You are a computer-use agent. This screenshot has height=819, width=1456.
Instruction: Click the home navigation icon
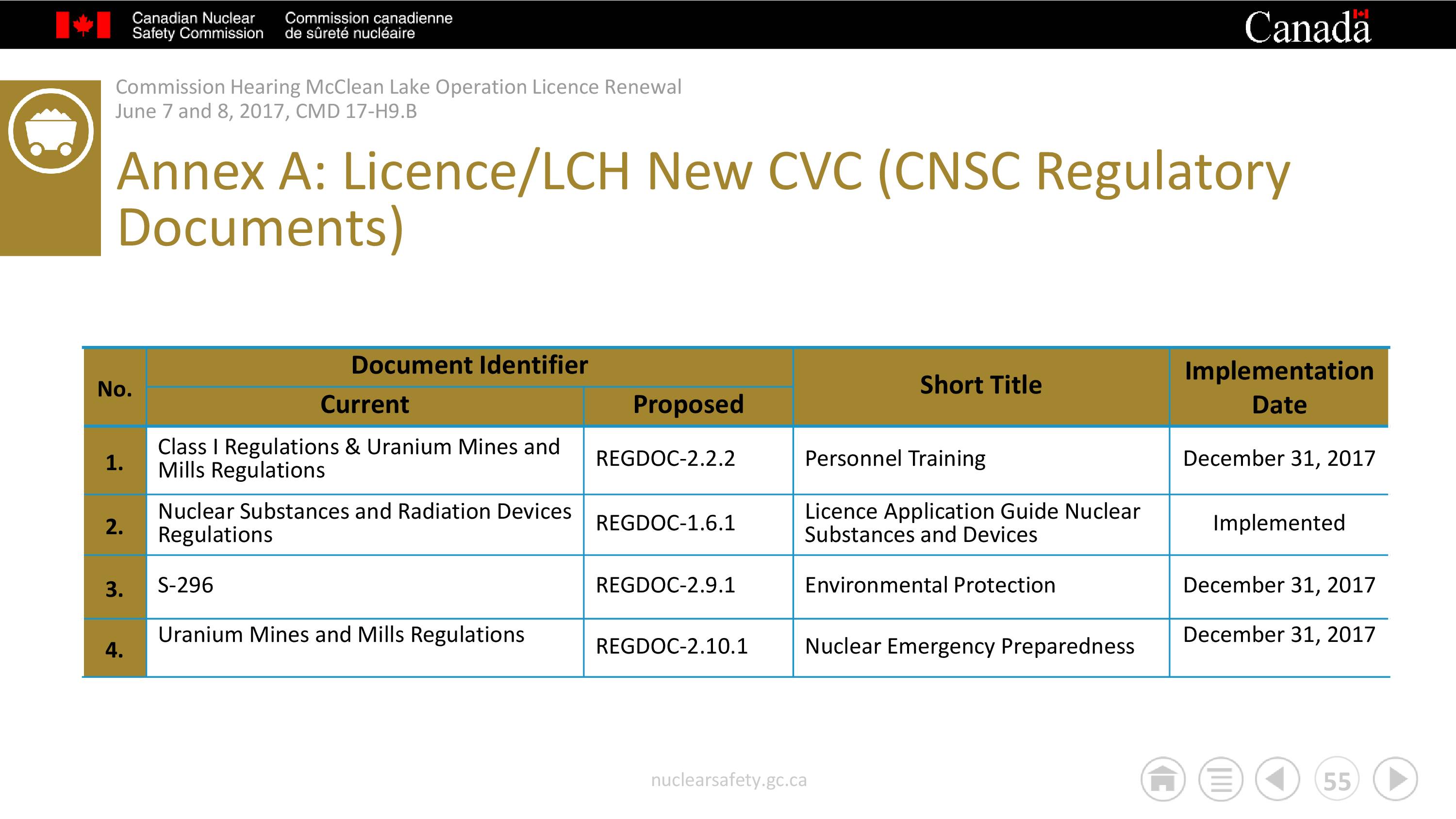pyautogui.click(x=1163, y=779)
